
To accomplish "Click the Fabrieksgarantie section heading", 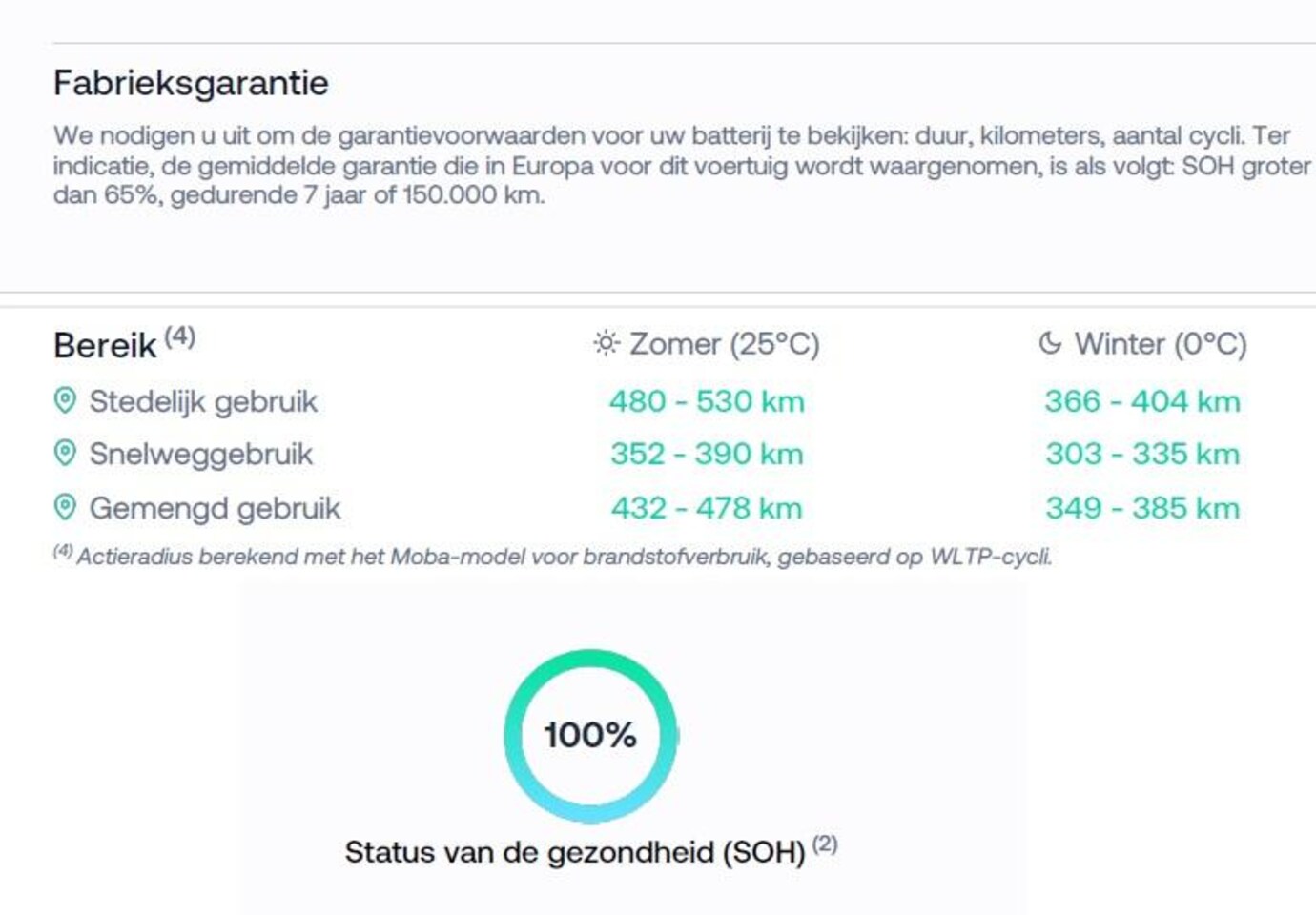I will click(191, 83).
